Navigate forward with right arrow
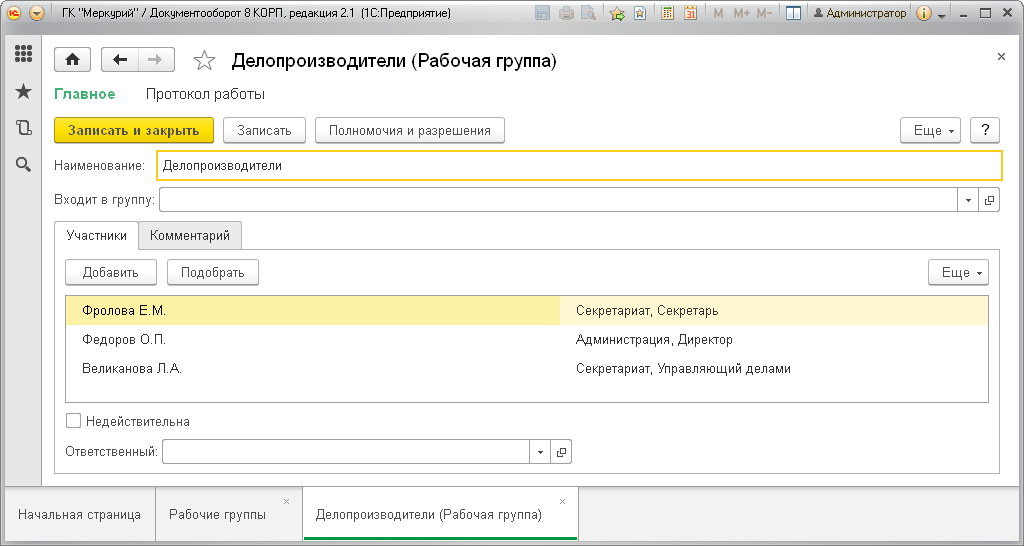Image resolution: width=1024 pixels, height=546 pixels. click(155, 60)
